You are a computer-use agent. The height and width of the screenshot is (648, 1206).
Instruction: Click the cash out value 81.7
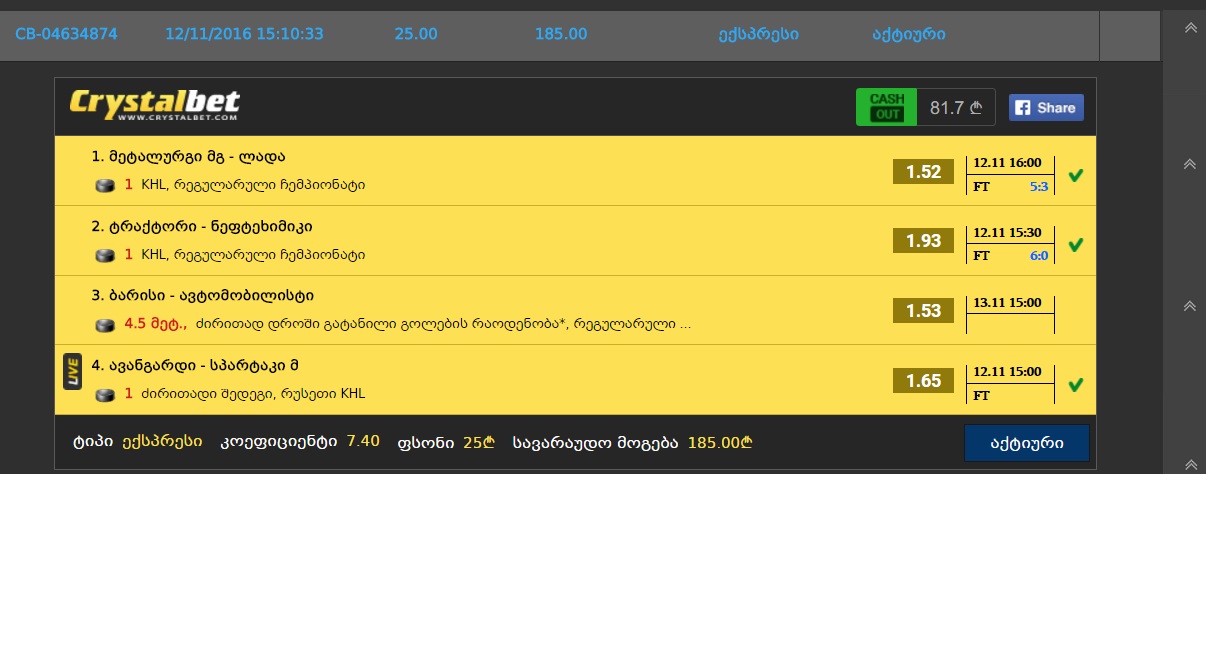point(956,108)
